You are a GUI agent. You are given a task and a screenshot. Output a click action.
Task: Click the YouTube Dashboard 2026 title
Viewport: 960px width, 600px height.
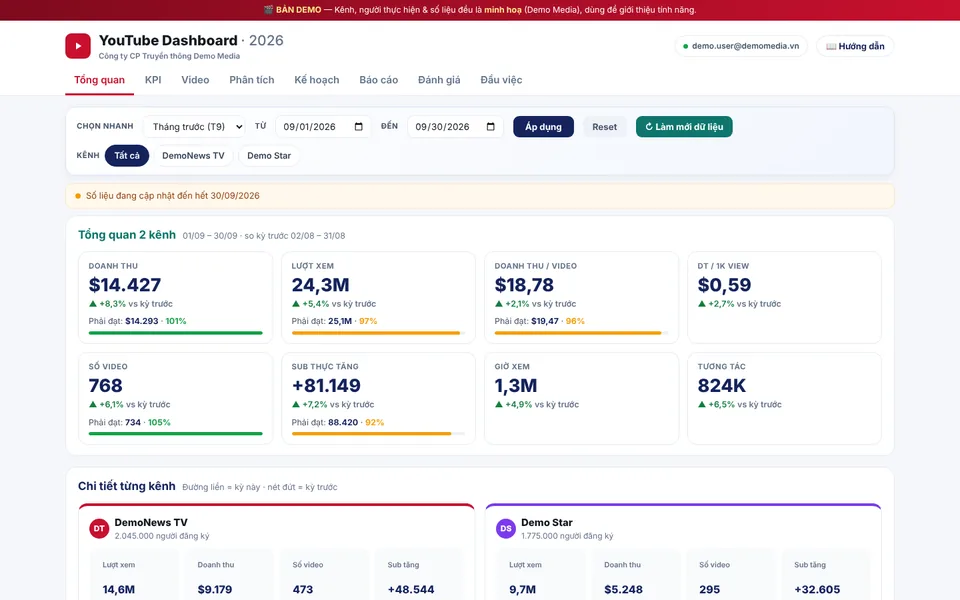(191, 40)
